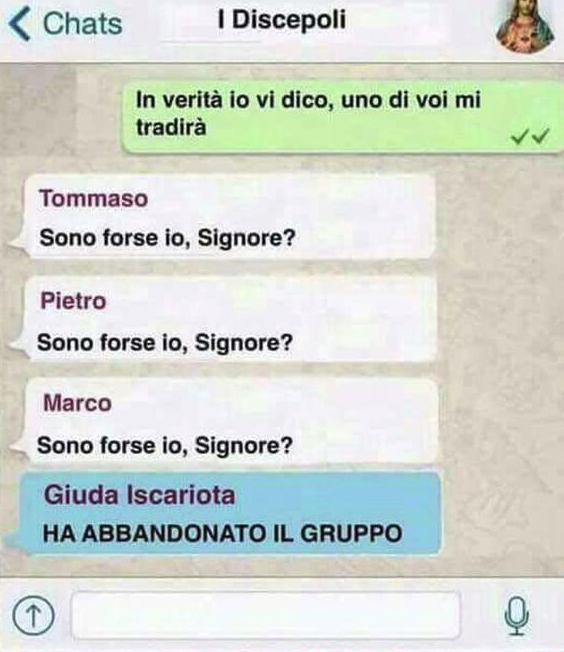The width and height of the screenshot is (564, 652).
Task: Focus the message text input field
Action: [x=266, y=615]
